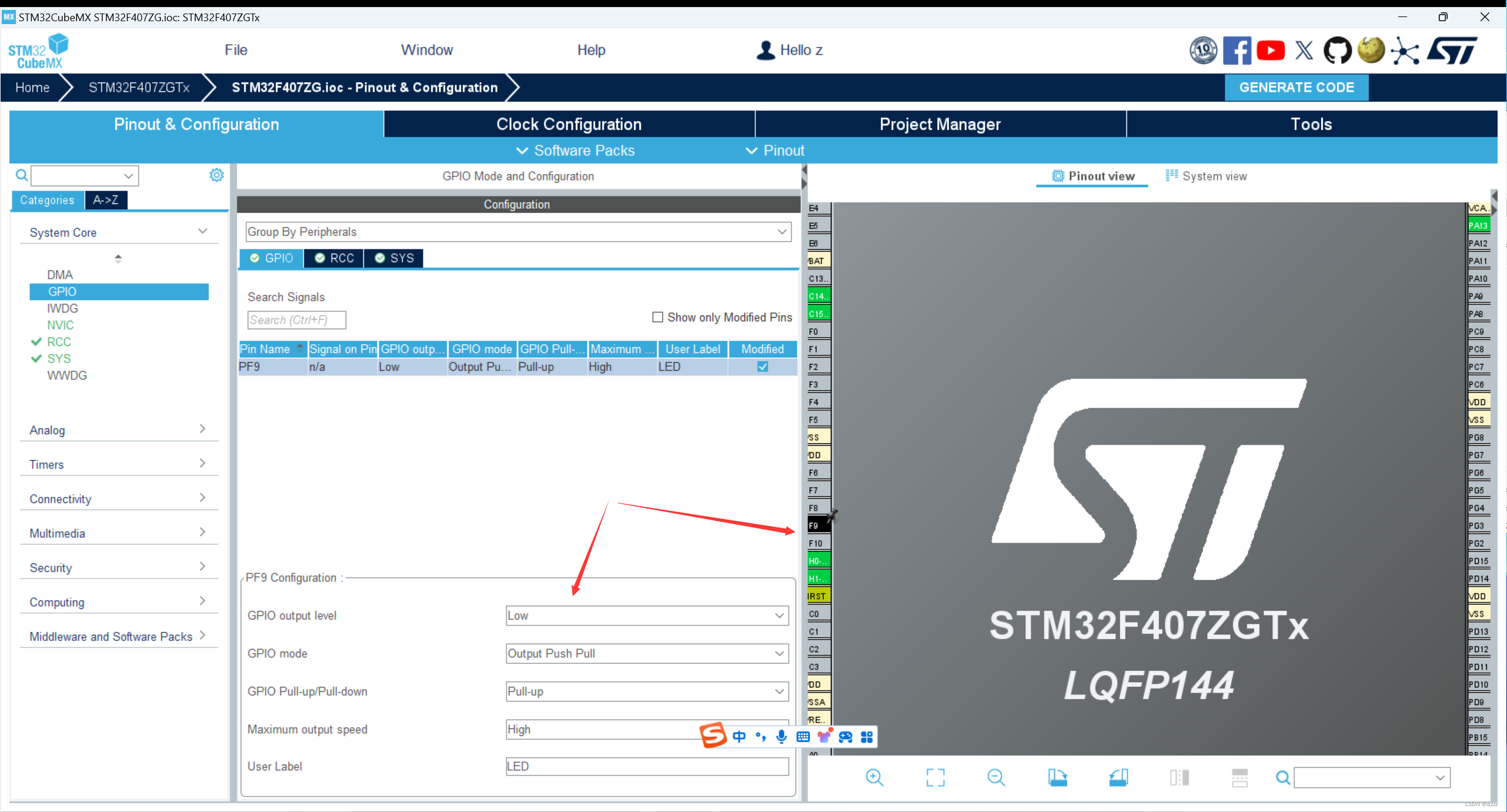This screenshot has width=1507, height=812.
Task: Enable Show only Modified Pins checkbox
Action: (657, 317)
